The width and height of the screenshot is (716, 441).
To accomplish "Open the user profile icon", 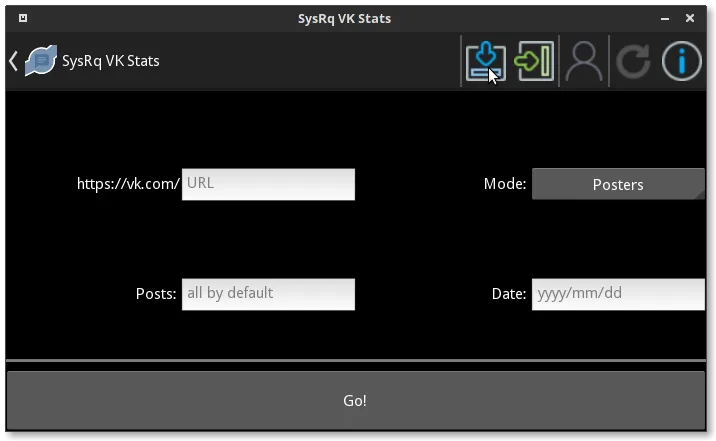I will [x=584, y=61].
